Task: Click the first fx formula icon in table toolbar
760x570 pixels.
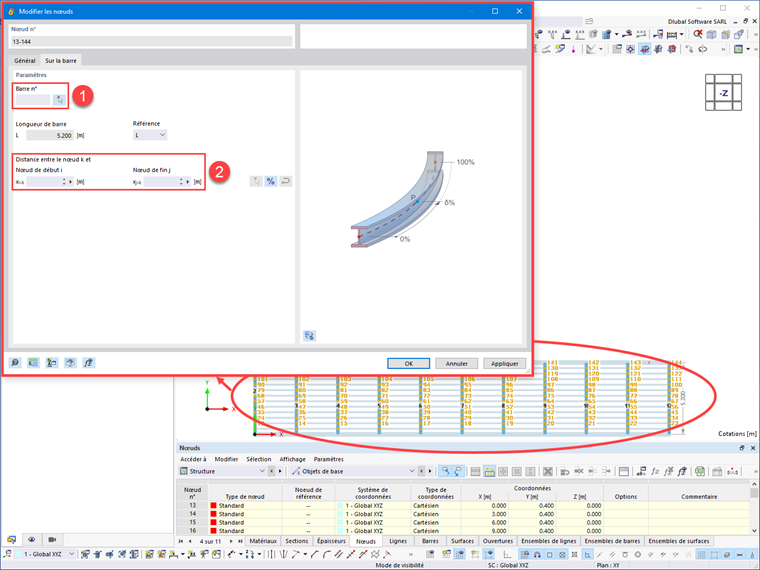Action: click(x=655, y=471)
